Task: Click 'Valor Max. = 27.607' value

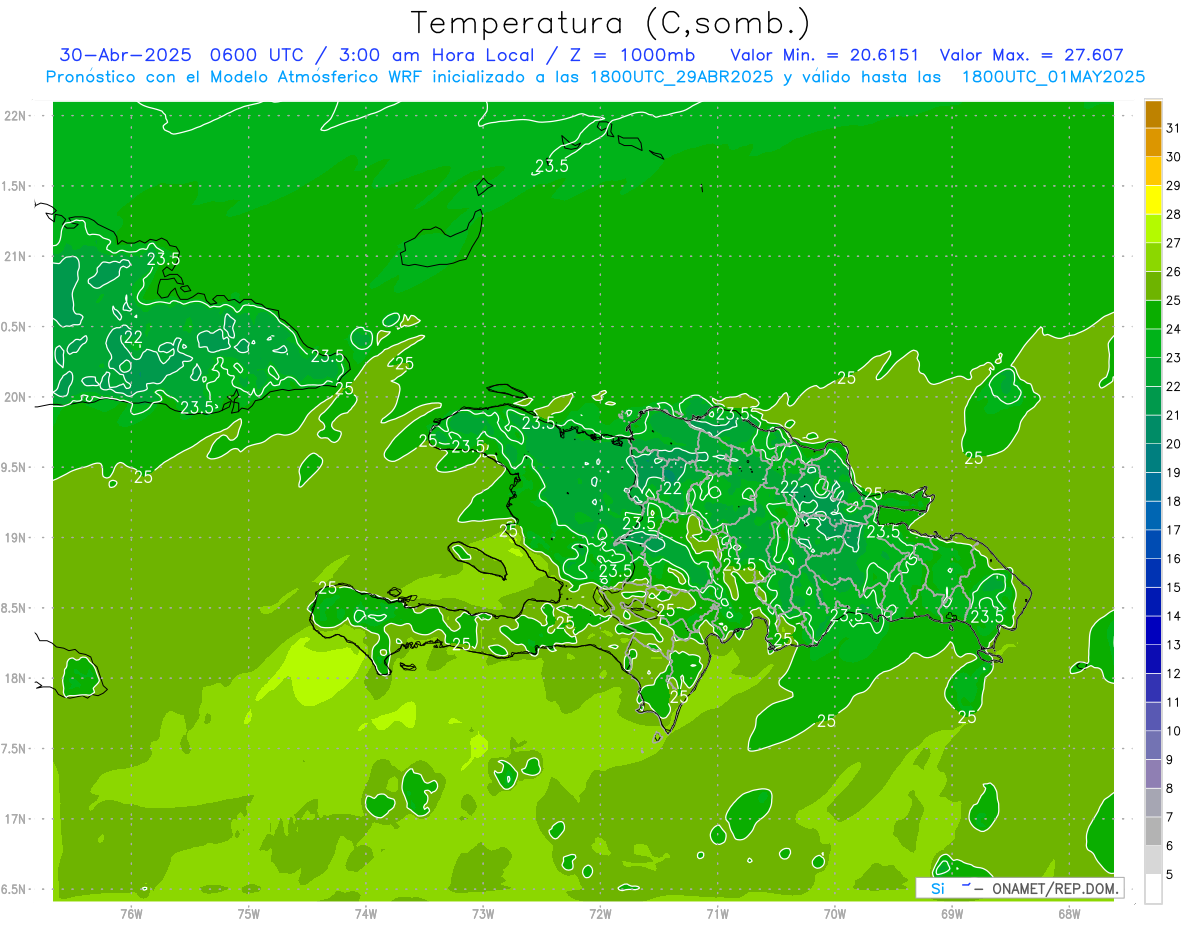Action: click(1032, 55)
